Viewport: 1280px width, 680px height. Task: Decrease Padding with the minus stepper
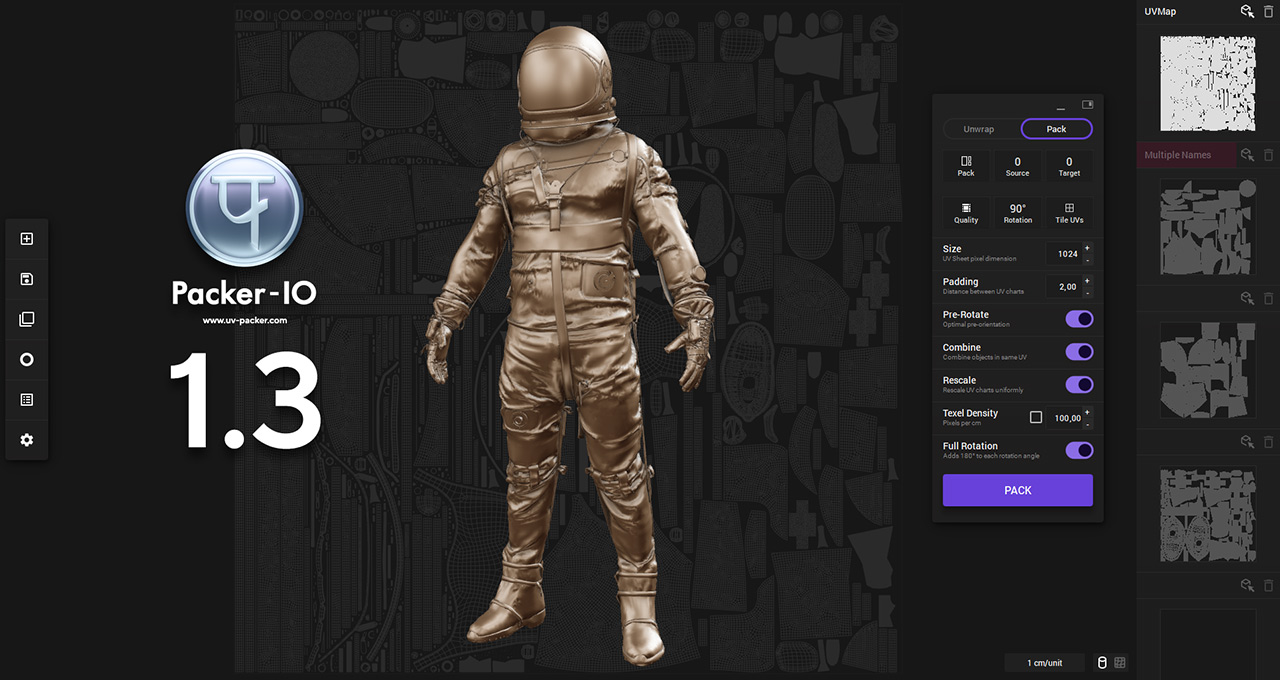pyautogui.click(x=1088, y=292)
